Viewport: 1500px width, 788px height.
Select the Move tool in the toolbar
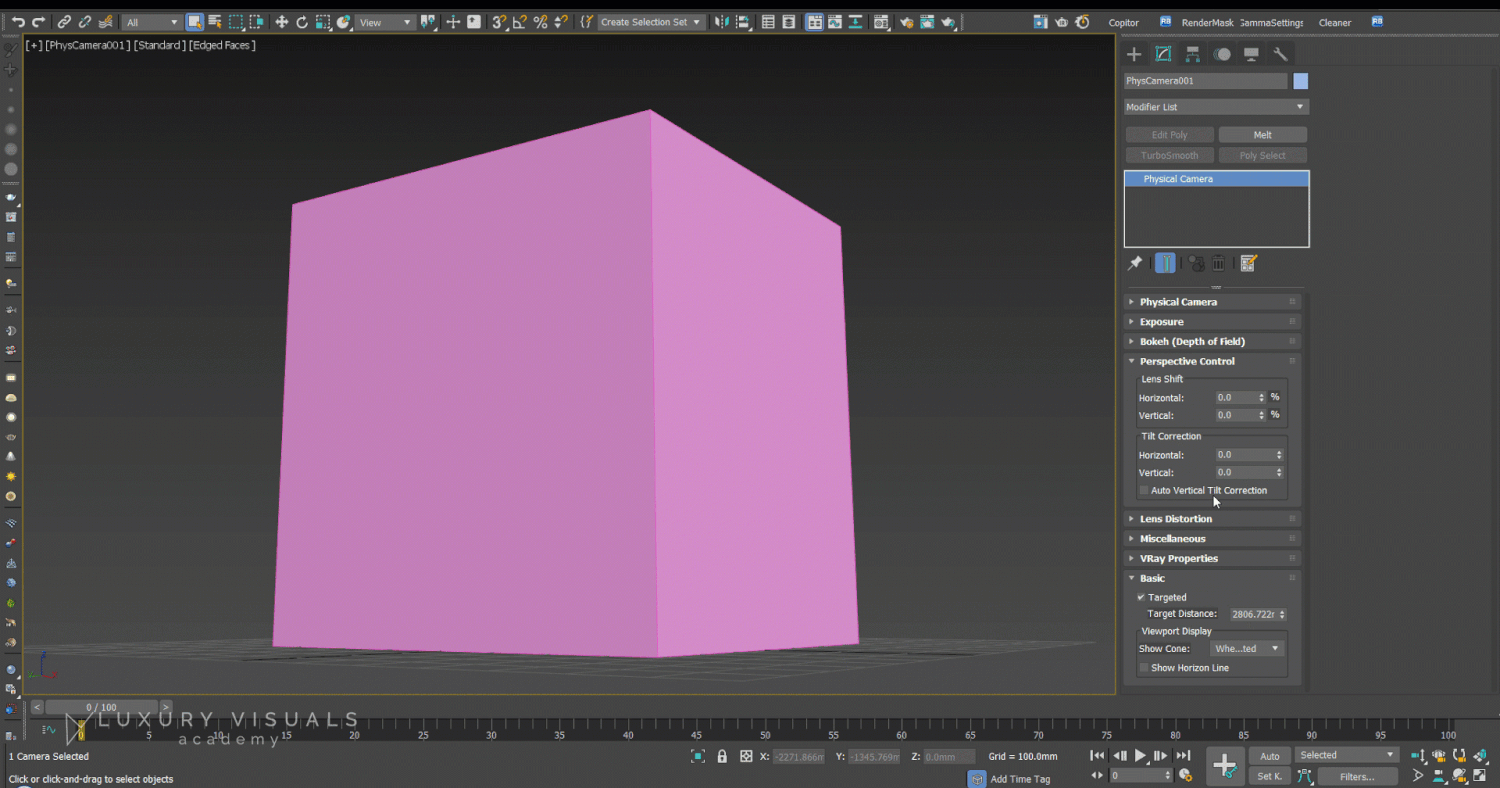click(281, 21)
